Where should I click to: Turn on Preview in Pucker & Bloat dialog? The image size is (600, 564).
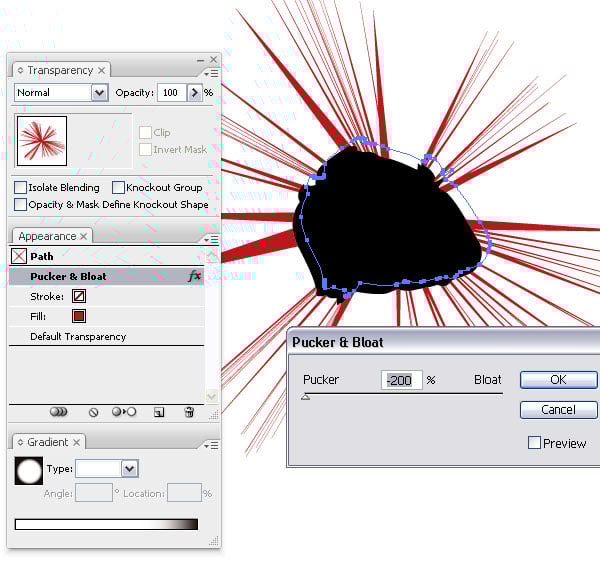pos(534,443)
